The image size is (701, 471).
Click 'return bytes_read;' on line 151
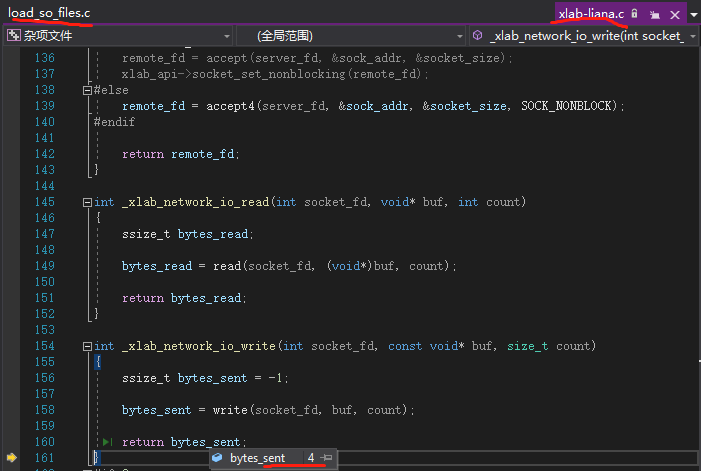click(184, 298)
